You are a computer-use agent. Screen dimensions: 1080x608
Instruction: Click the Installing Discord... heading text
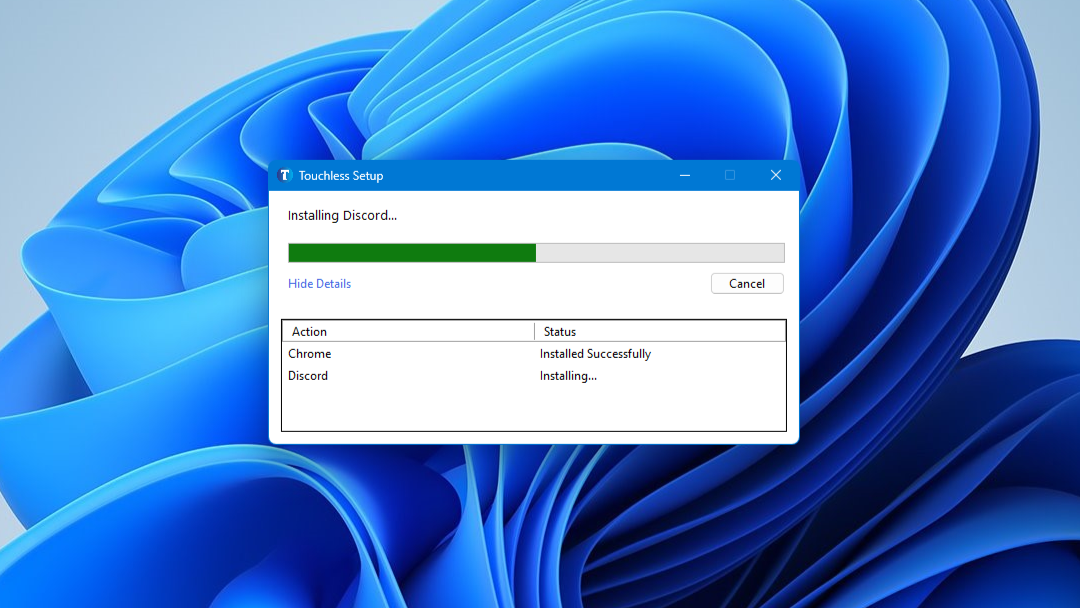[x=342, y=216]
